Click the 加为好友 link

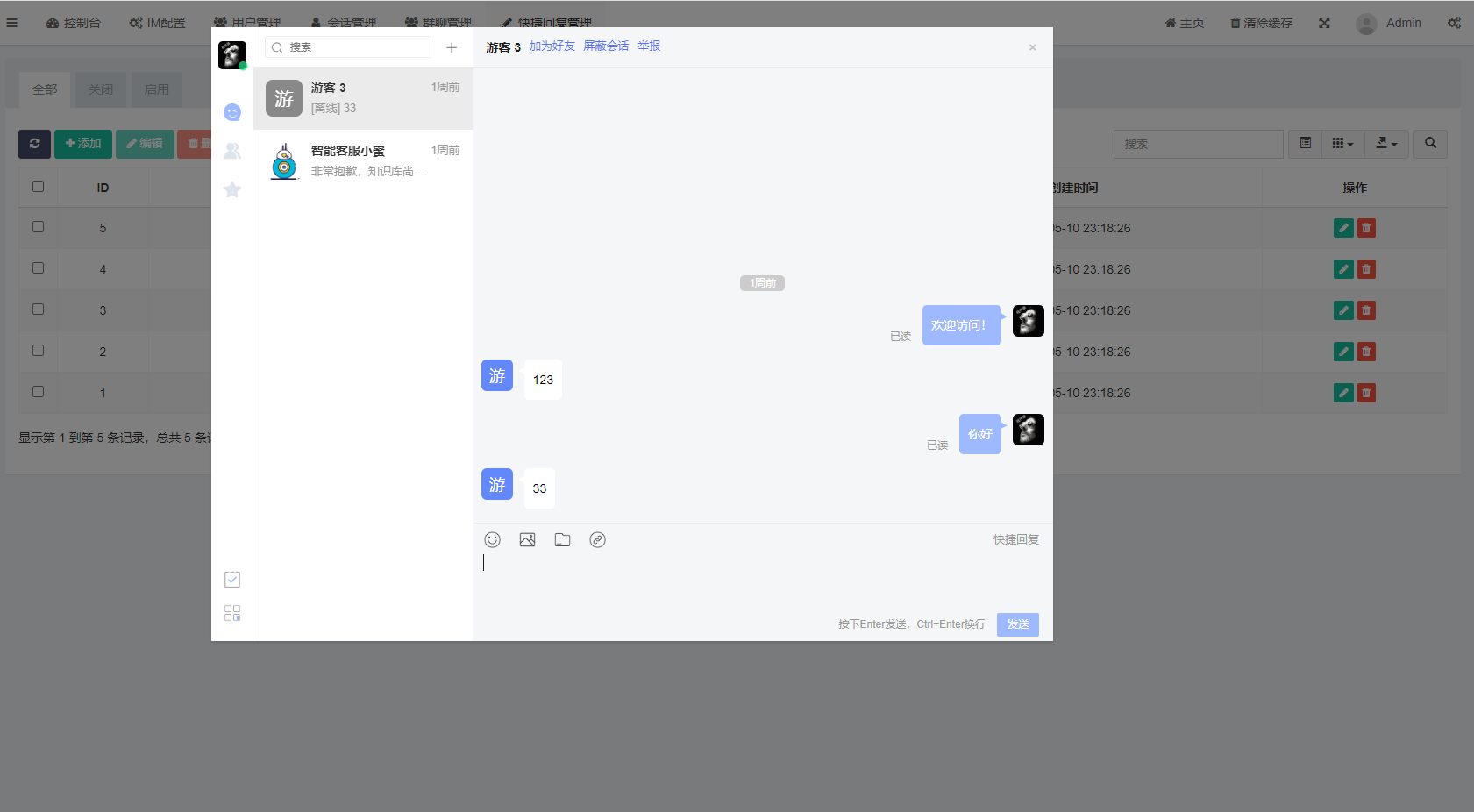tap(552, 46)
